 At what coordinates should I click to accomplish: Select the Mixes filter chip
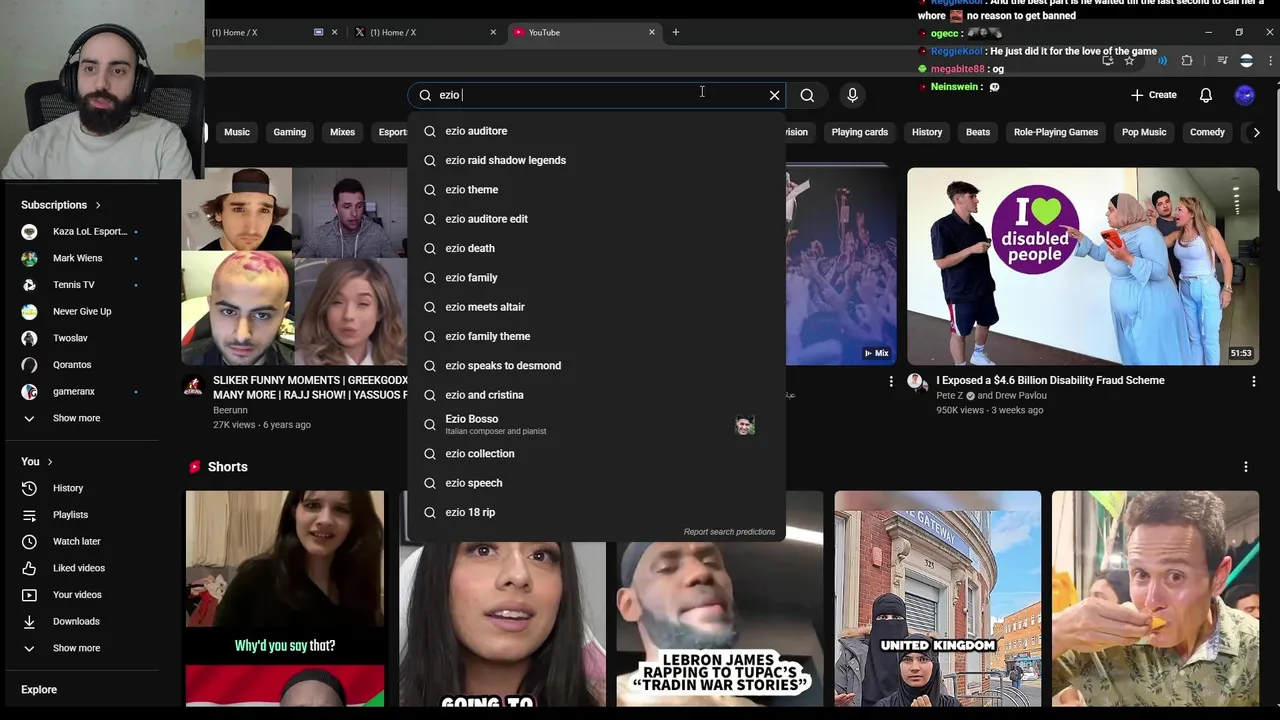[343, 132]
